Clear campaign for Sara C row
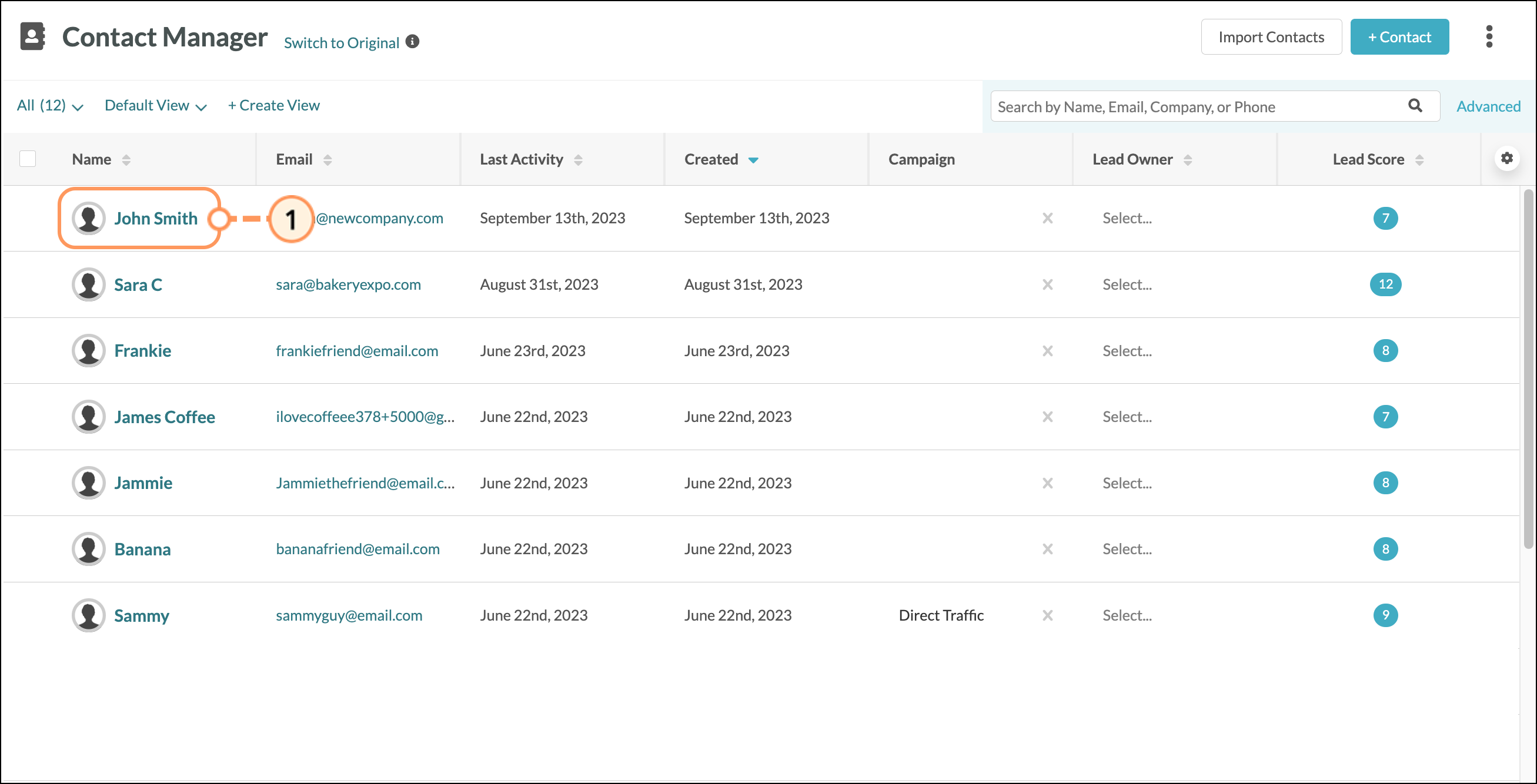Screen dimensions: 1537x784 click(x=1048, y=284)
